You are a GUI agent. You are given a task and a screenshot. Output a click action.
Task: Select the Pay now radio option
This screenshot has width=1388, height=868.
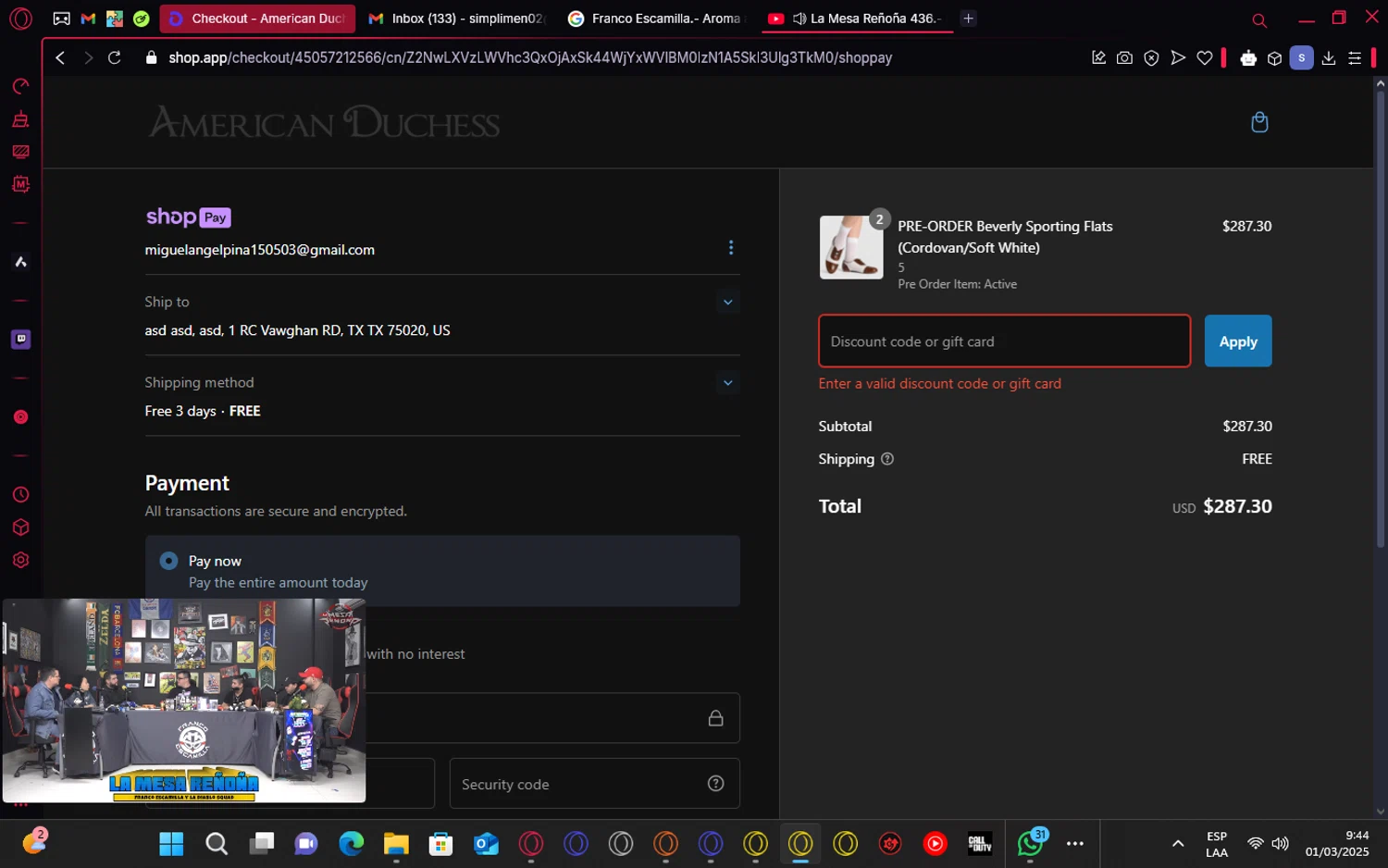[168, 561]
